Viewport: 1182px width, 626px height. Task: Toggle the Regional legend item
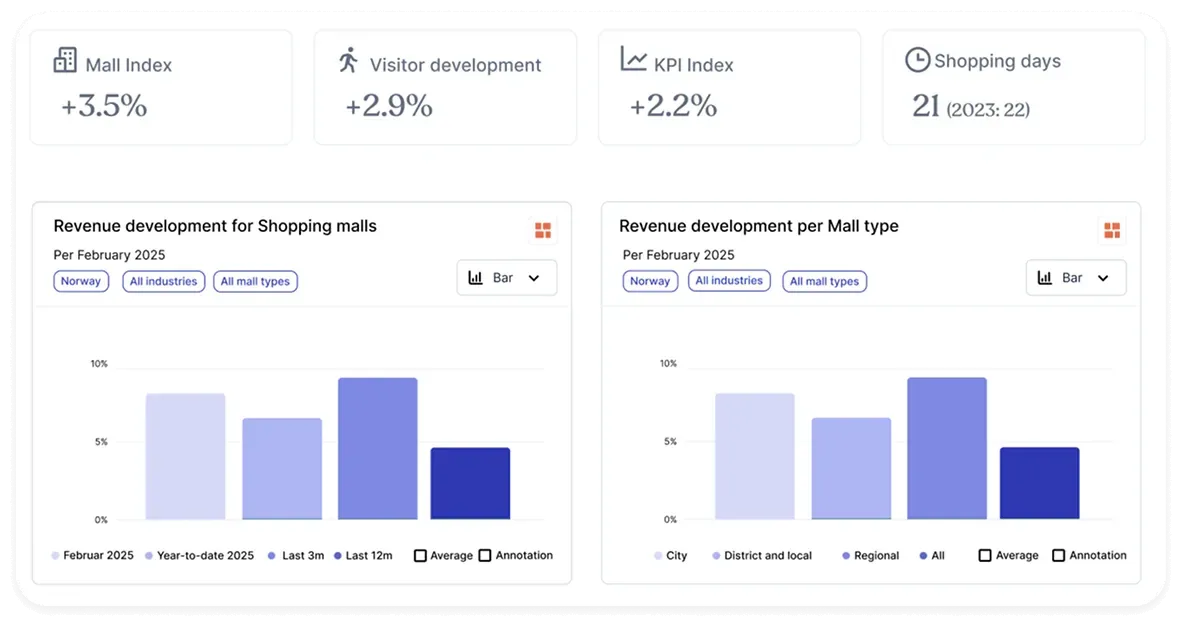pyautogui.click(x=870, y=555)
